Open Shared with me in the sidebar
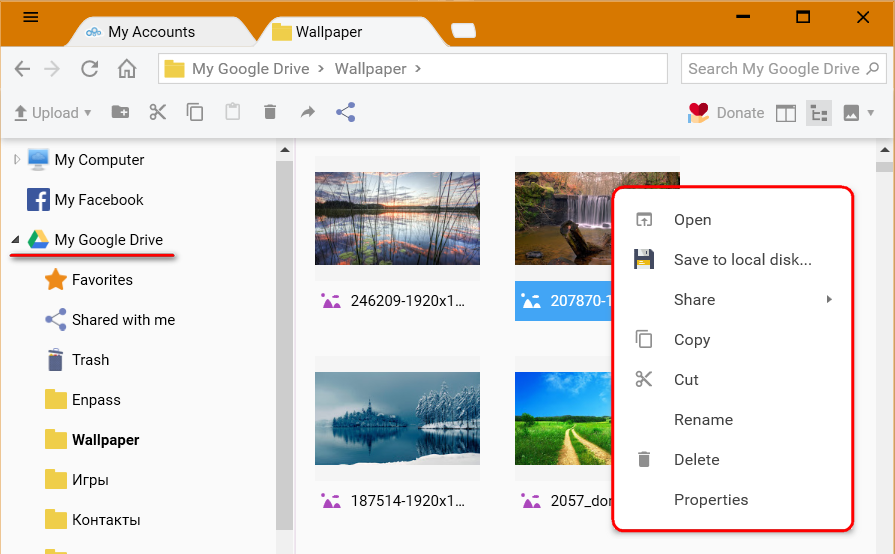Image resolution: width=895 pixels, height=554 pixels. click(123, 320)
